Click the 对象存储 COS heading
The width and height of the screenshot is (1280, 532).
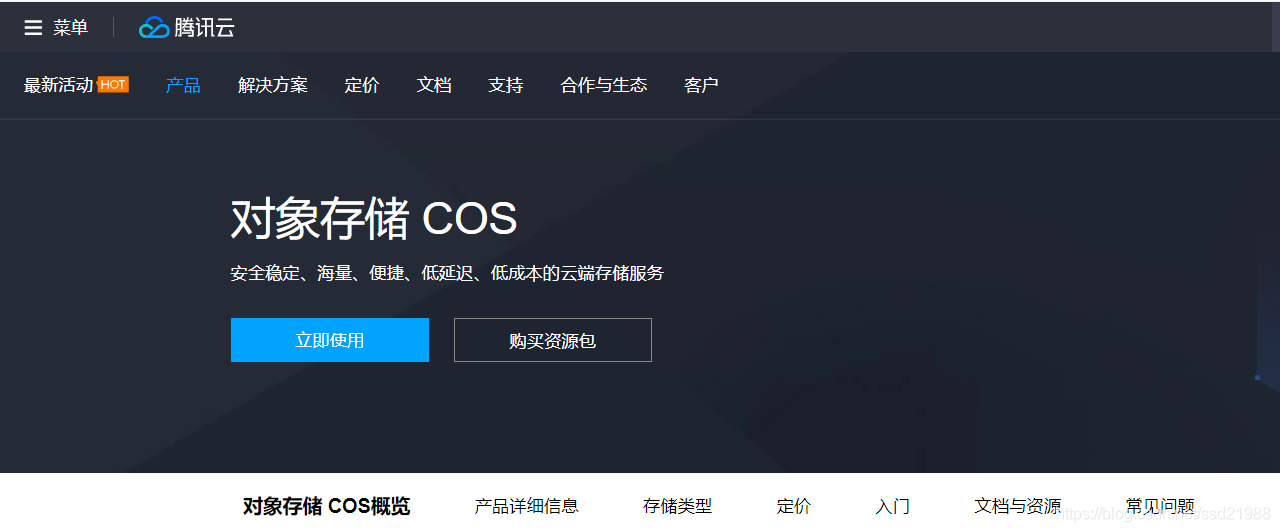[x=374, y=218]
